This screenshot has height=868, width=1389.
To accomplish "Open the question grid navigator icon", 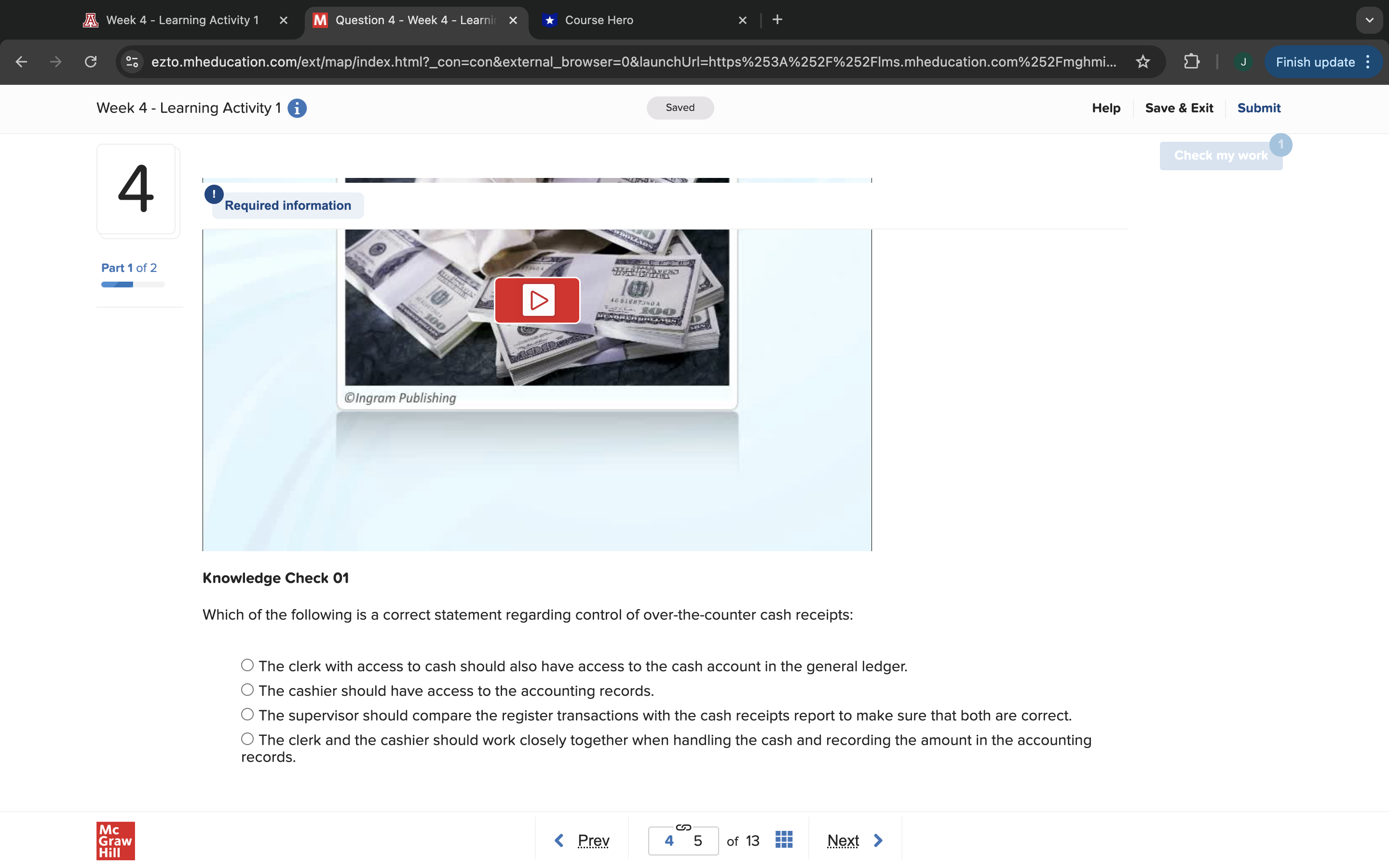I will click(x=783, y=840).
